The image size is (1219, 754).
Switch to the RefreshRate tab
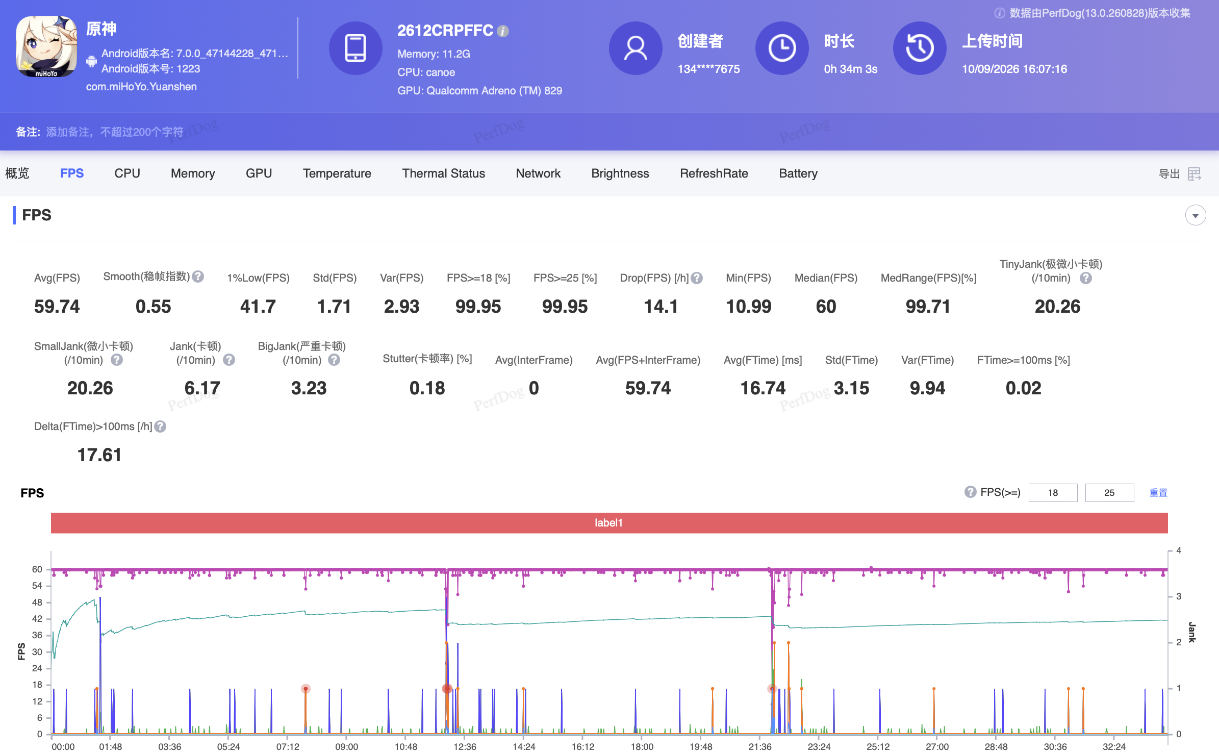click(x=714, y=173)
